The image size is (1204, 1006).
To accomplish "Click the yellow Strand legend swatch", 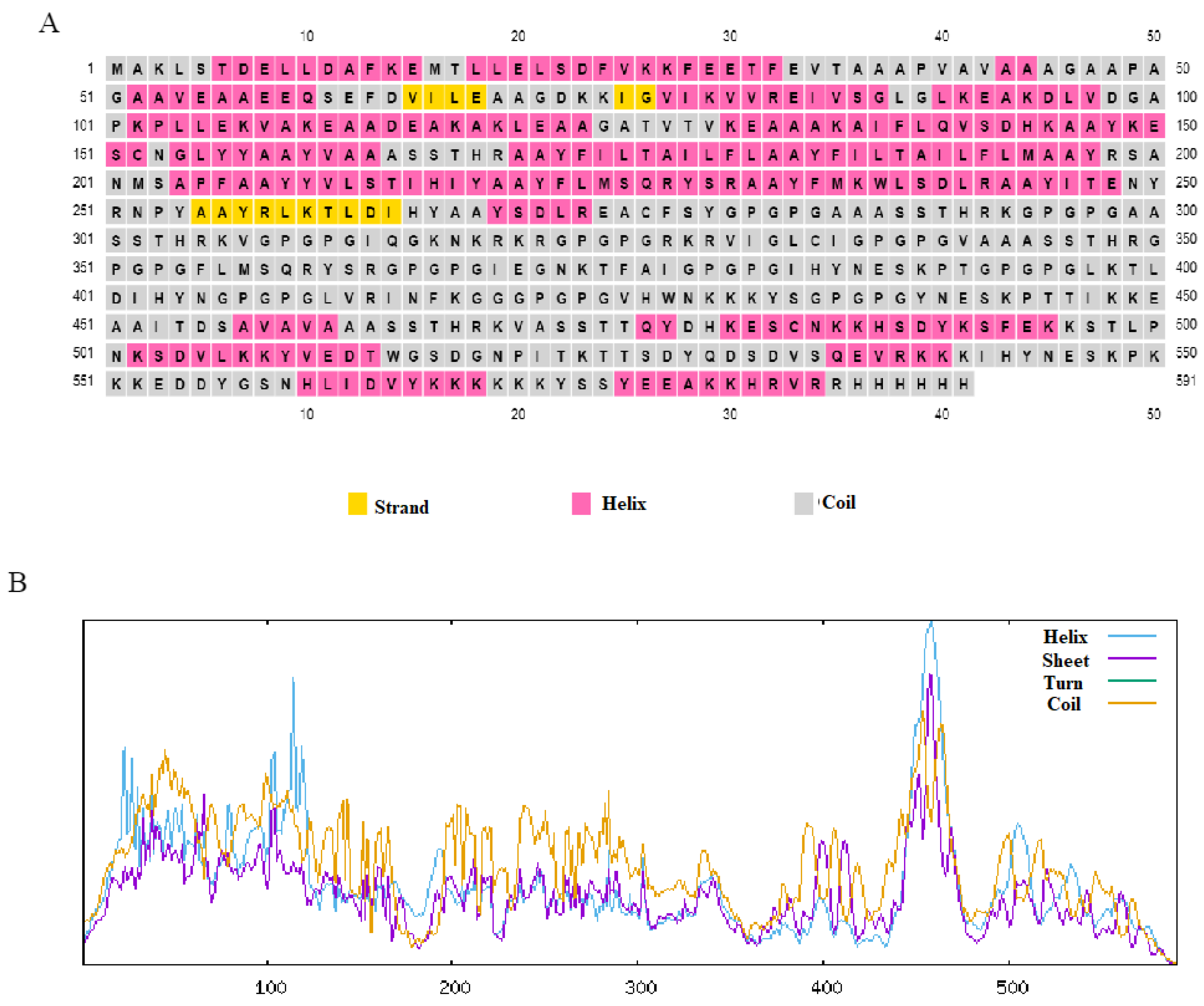I will pos(357,503).
